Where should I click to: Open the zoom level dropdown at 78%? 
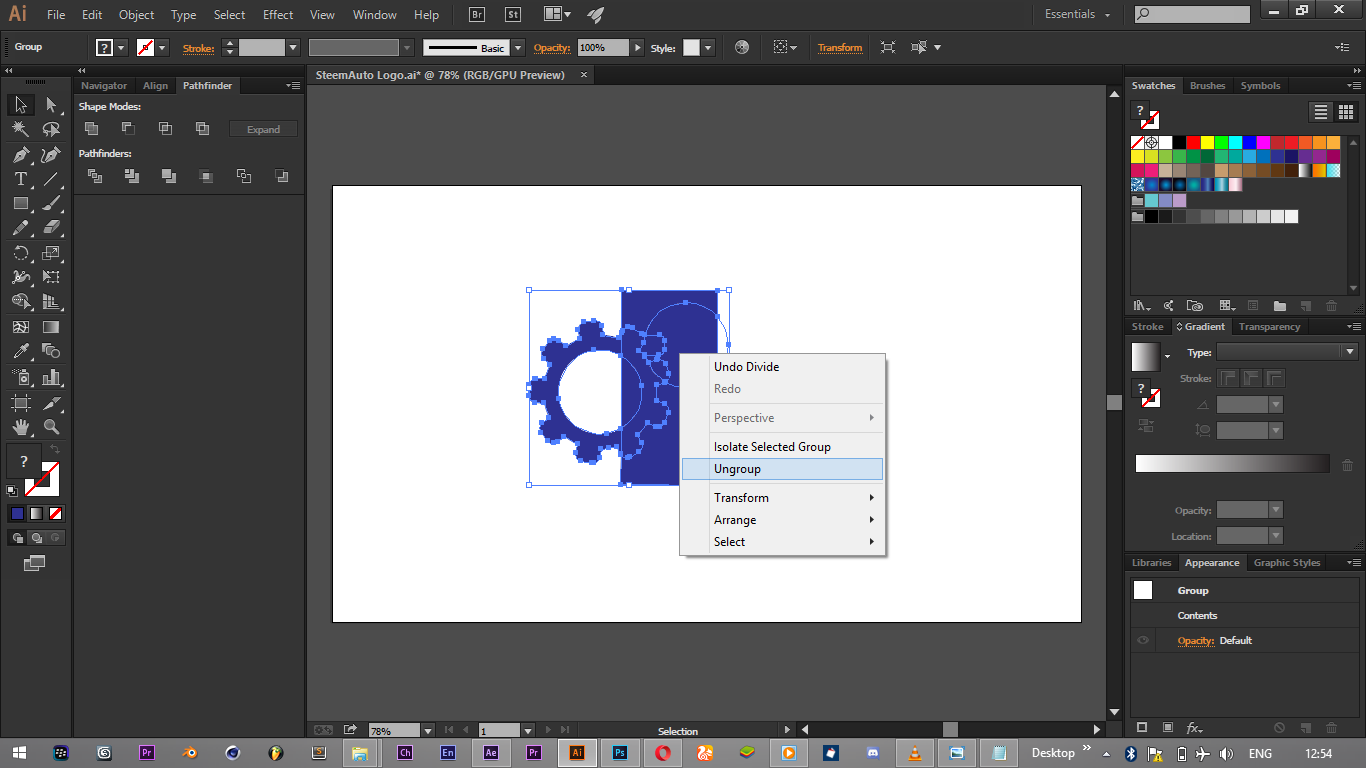tap(428, 731)
